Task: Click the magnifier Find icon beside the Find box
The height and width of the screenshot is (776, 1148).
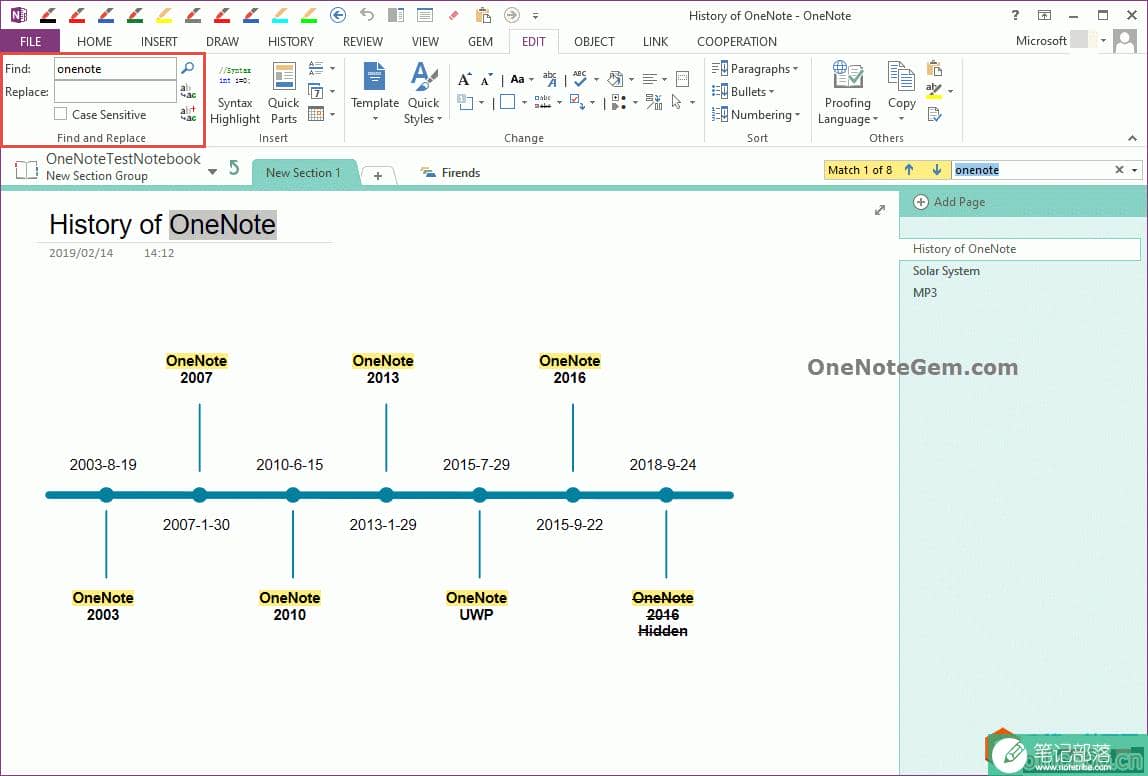Action: point(188,68)
